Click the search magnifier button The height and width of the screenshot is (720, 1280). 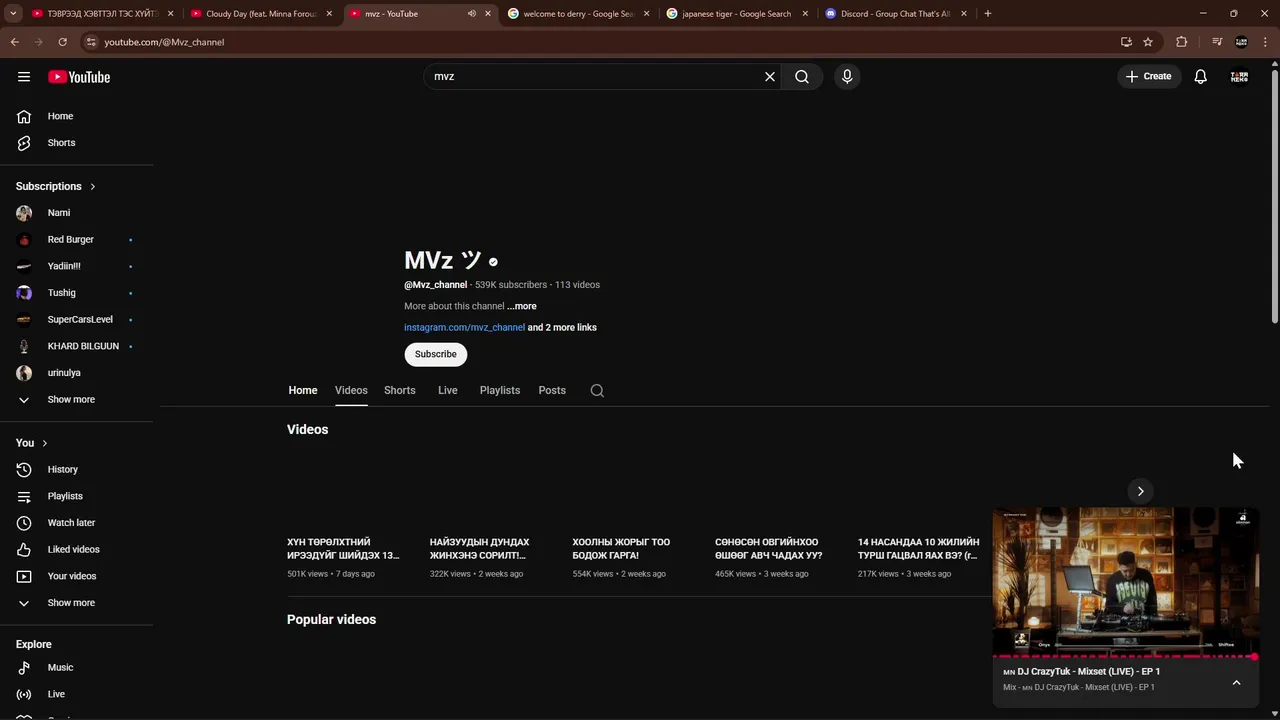click(802, 77)
